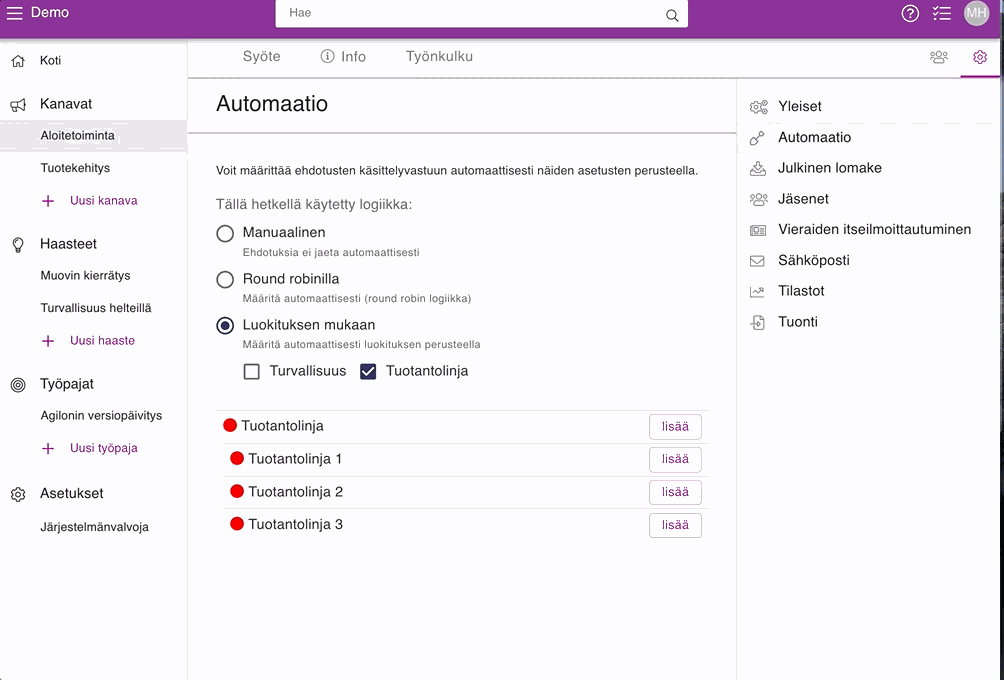The image size is (1004, 680).
Task: Click the Sähköposti envelope icon
Action: point(757,261)
